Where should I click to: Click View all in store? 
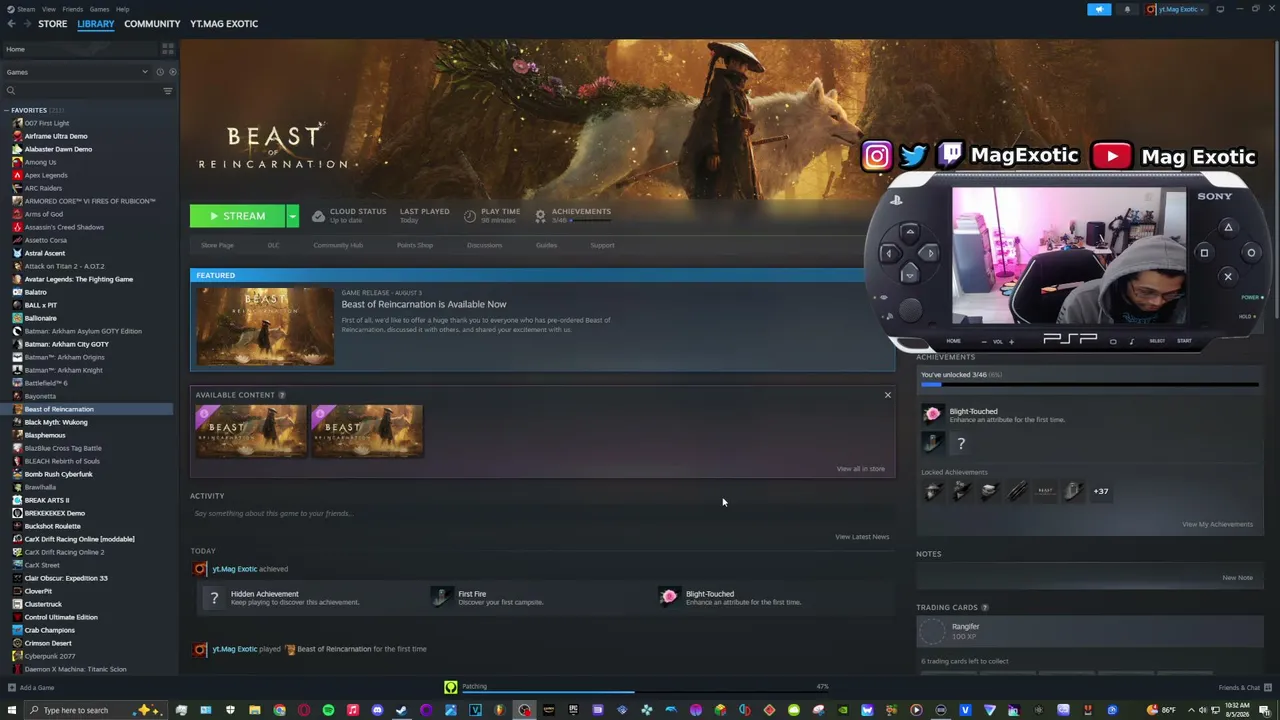(x=860, y=469)
